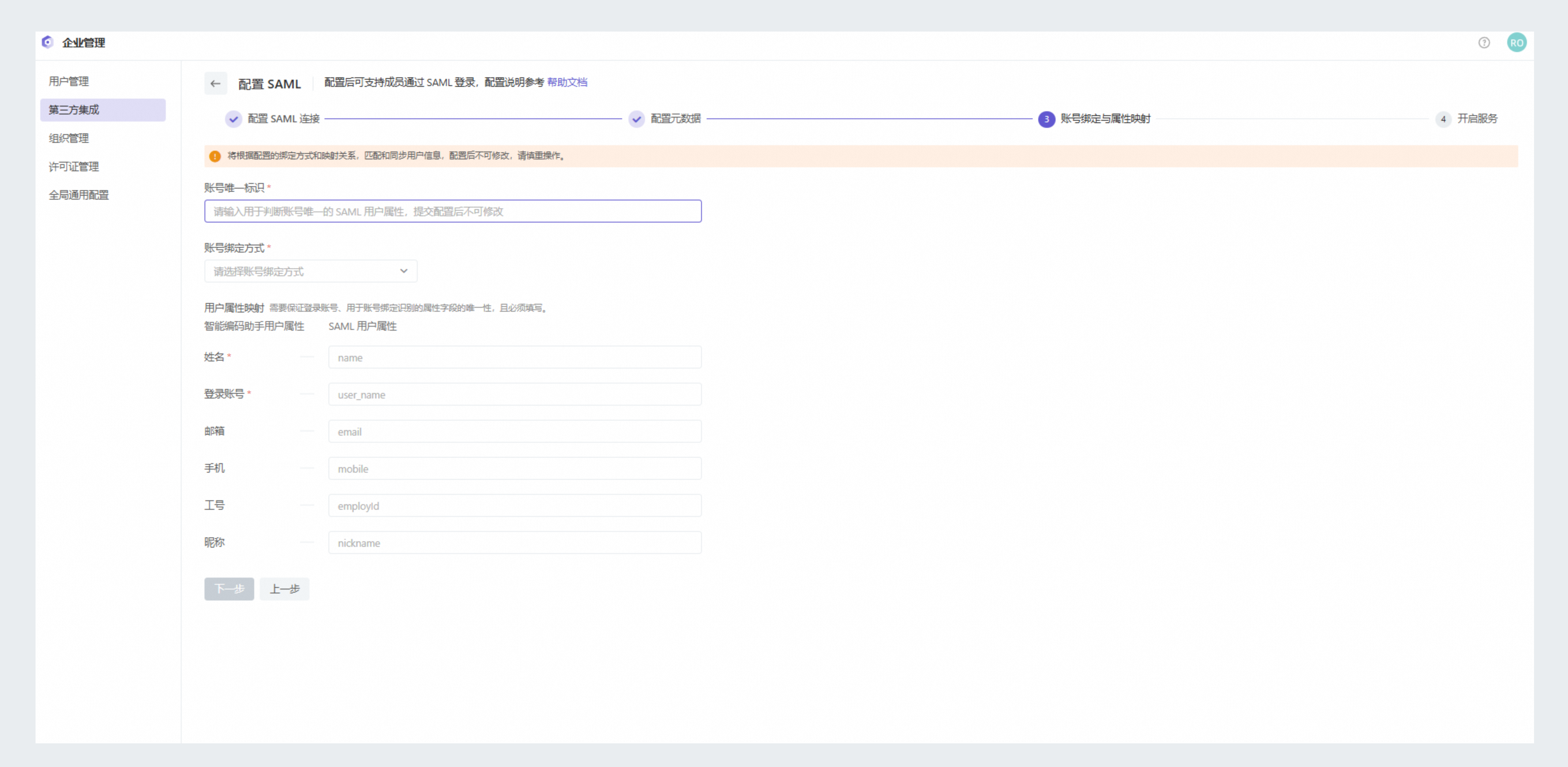The image size is (1568, 767).
Task: Expand the 账号绑定方式 dropdown
Action: (310, 271)
